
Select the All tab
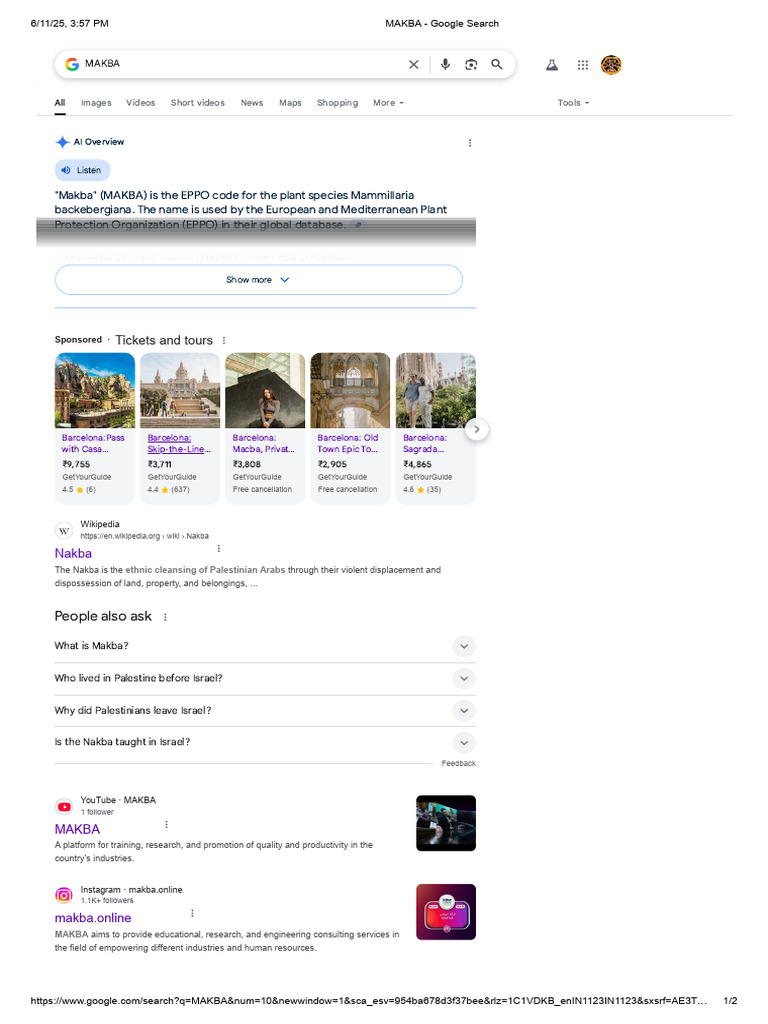click(60, 103)
